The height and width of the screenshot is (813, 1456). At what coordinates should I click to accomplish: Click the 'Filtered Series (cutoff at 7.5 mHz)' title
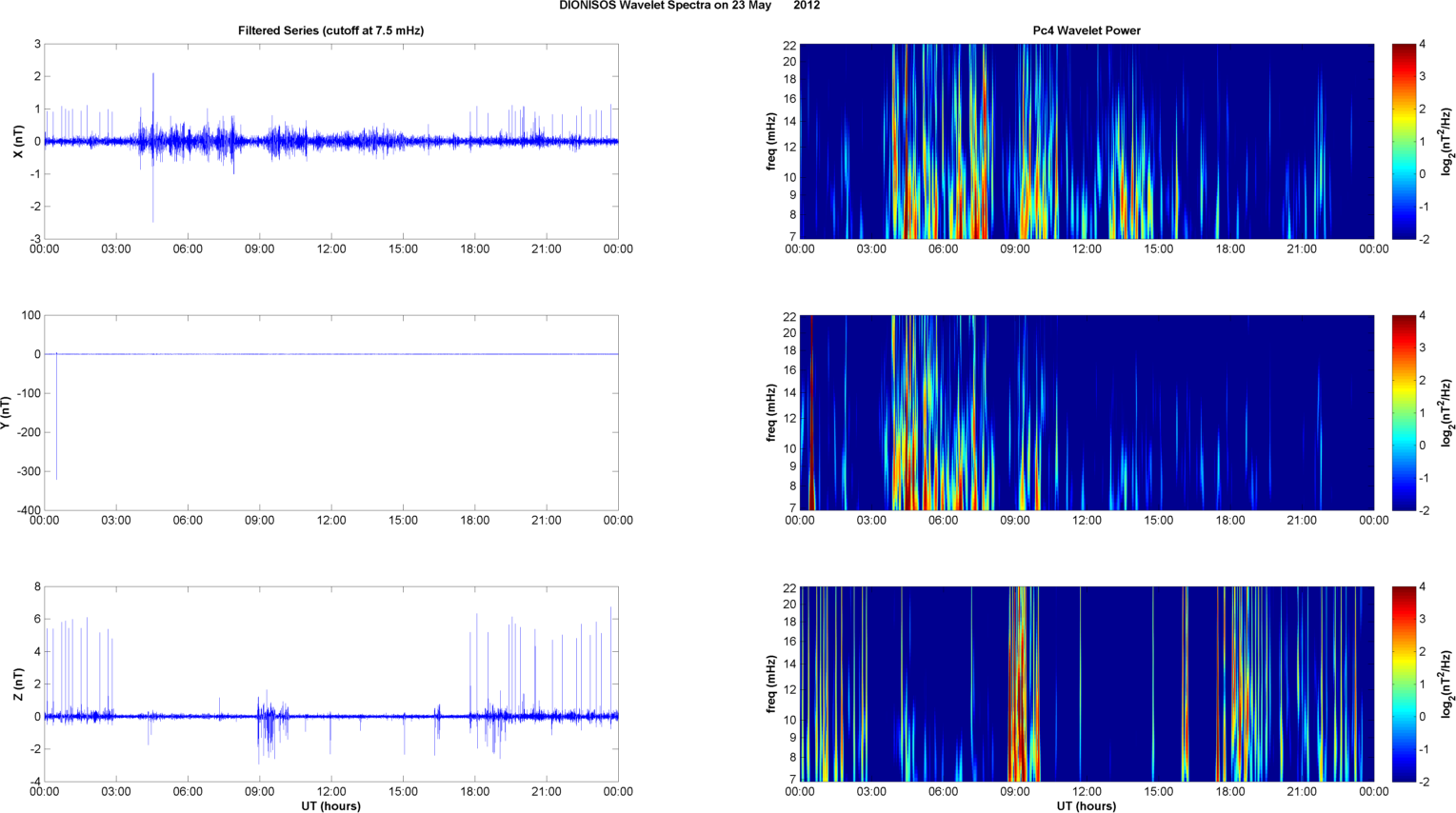pyautogui.click(x=330, y=30)
